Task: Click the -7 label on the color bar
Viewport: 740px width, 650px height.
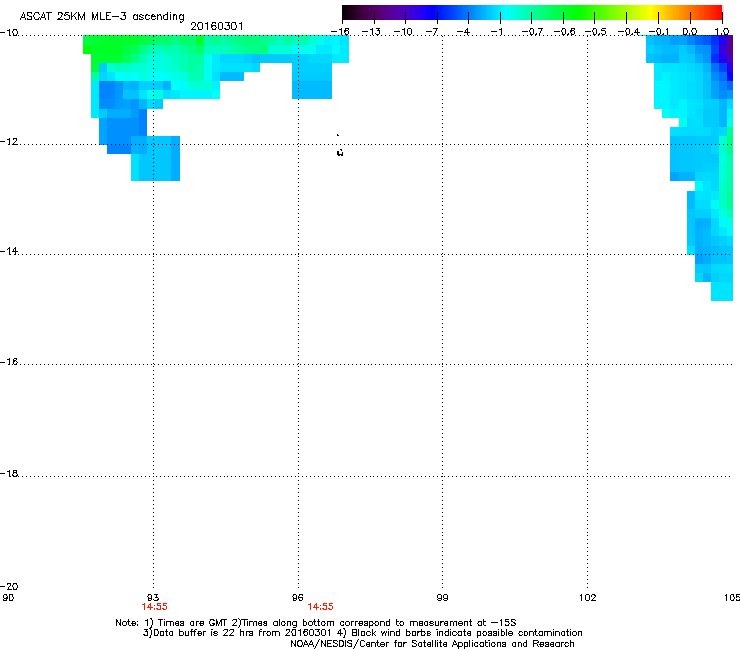Action: click(432, 32)
